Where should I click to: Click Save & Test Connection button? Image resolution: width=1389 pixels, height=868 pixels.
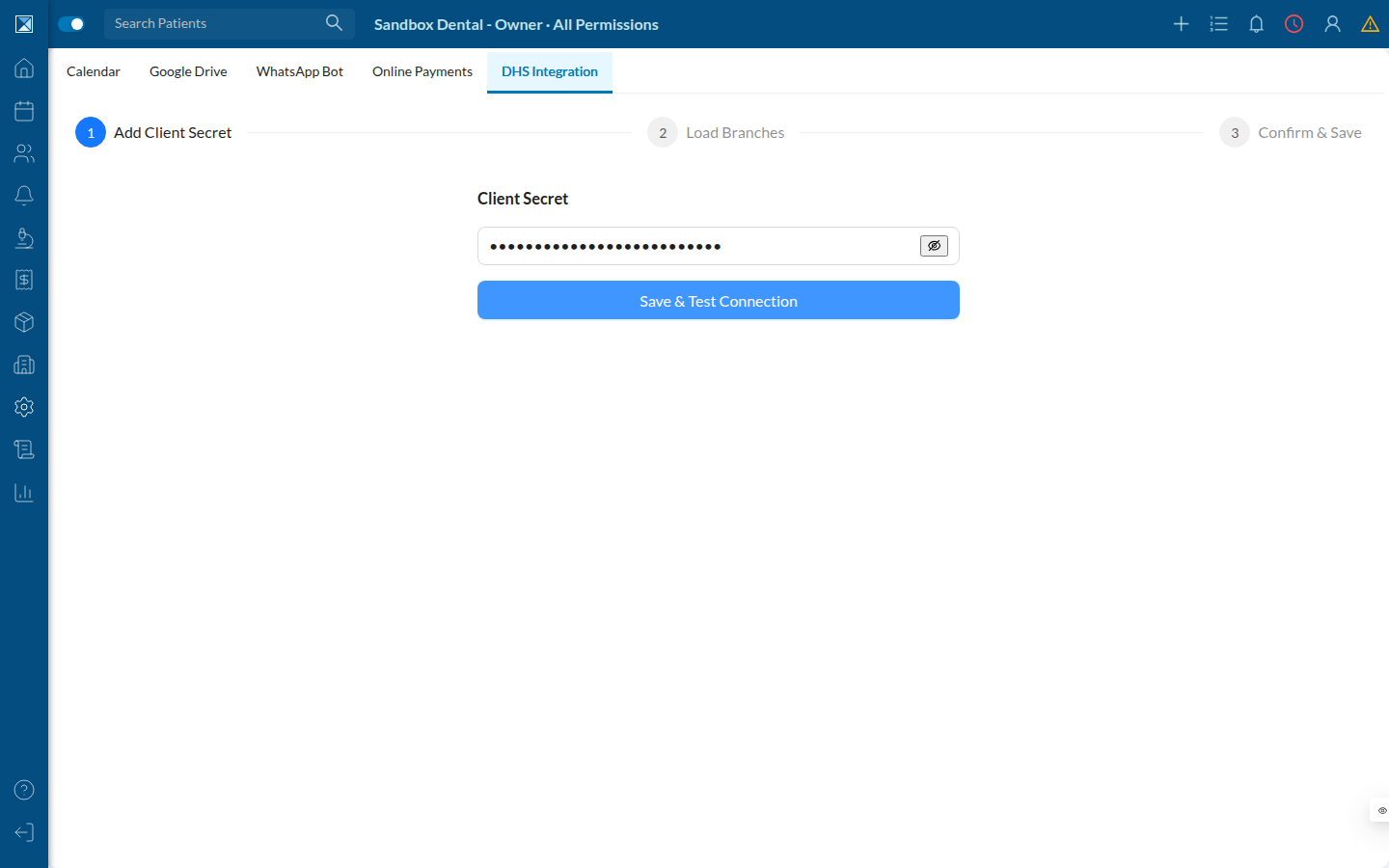pos(719,300)
